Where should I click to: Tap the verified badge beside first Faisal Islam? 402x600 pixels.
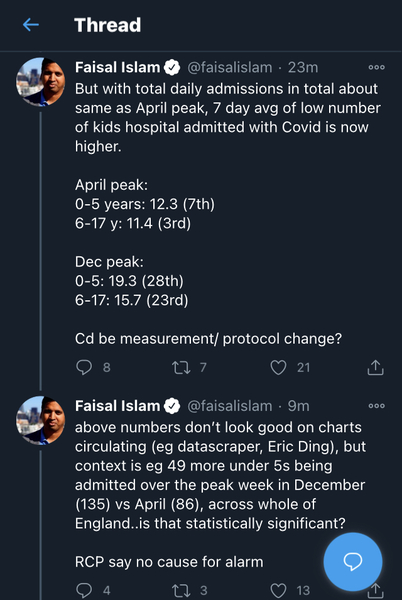172,67
